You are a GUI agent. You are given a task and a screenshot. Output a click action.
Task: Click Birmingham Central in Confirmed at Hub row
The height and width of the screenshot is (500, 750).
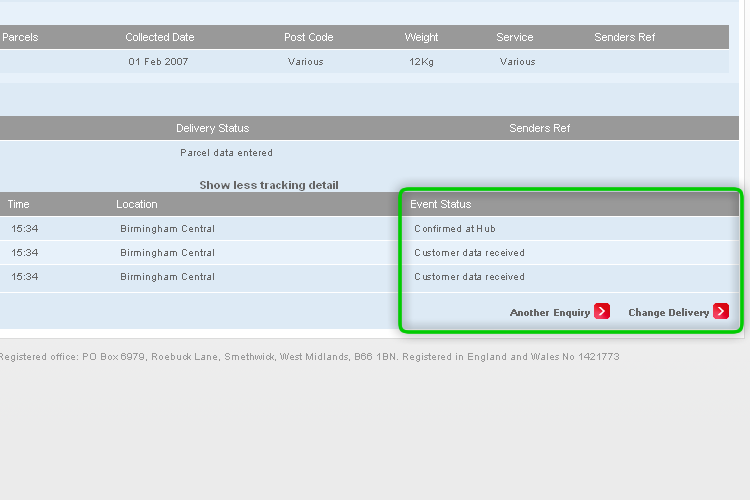coord(167,229)
